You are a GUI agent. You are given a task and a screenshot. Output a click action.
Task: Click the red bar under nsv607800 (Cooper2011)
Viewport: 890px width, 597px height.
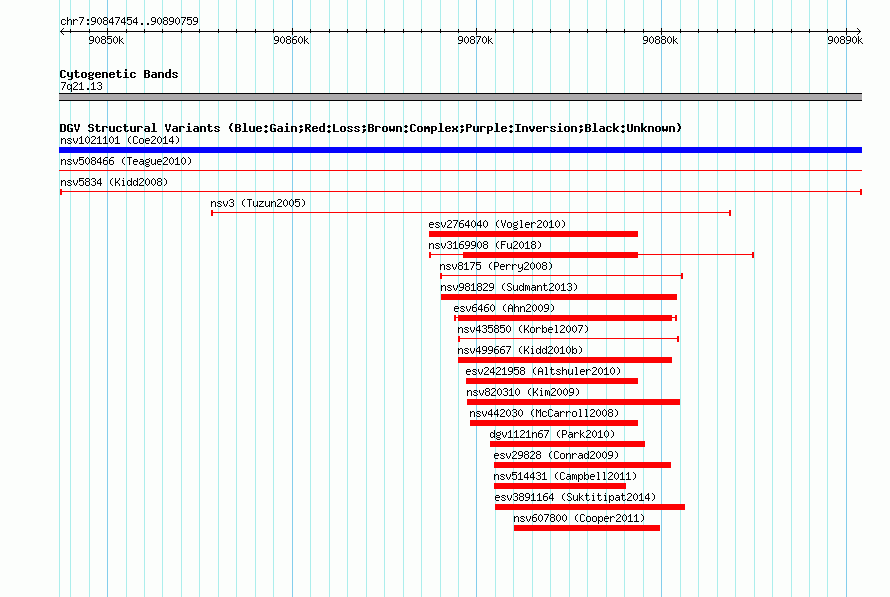587,528
